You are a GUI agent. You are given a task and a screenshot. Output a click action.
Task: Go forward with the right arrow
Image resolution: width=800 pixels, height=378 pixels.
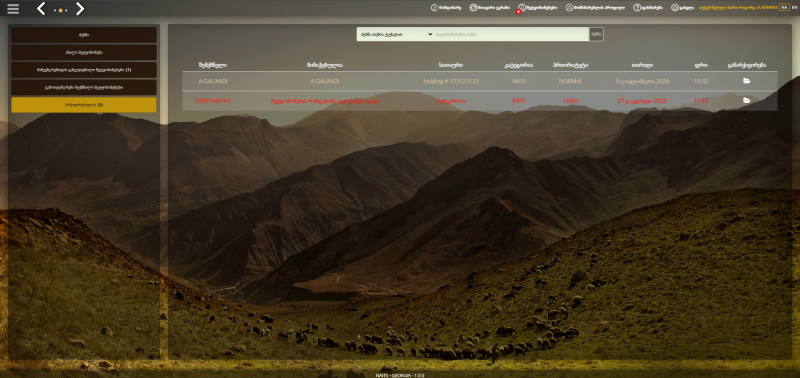80,8
